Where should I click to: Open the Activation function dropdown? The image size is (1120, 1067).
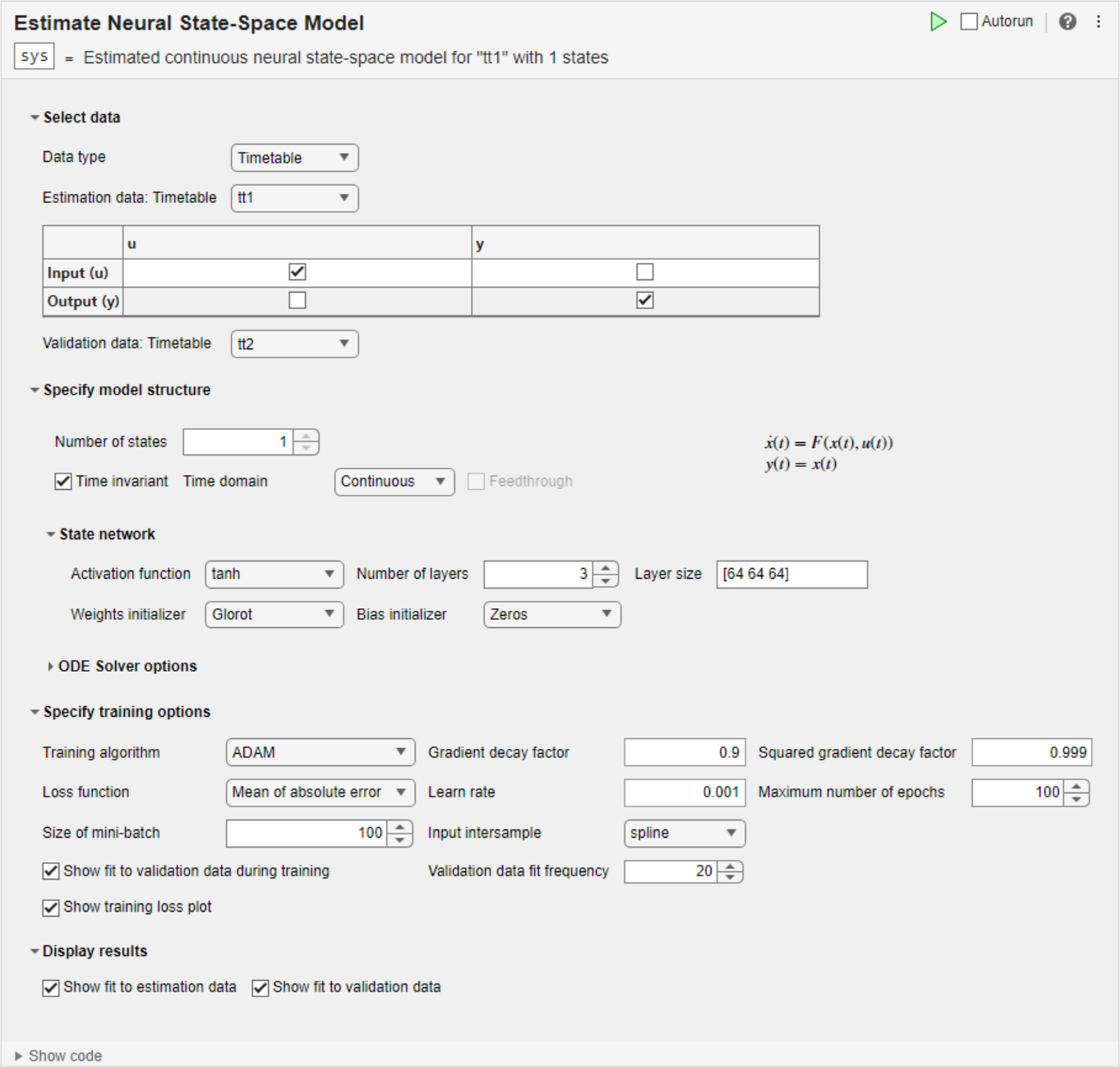(274, 574)
